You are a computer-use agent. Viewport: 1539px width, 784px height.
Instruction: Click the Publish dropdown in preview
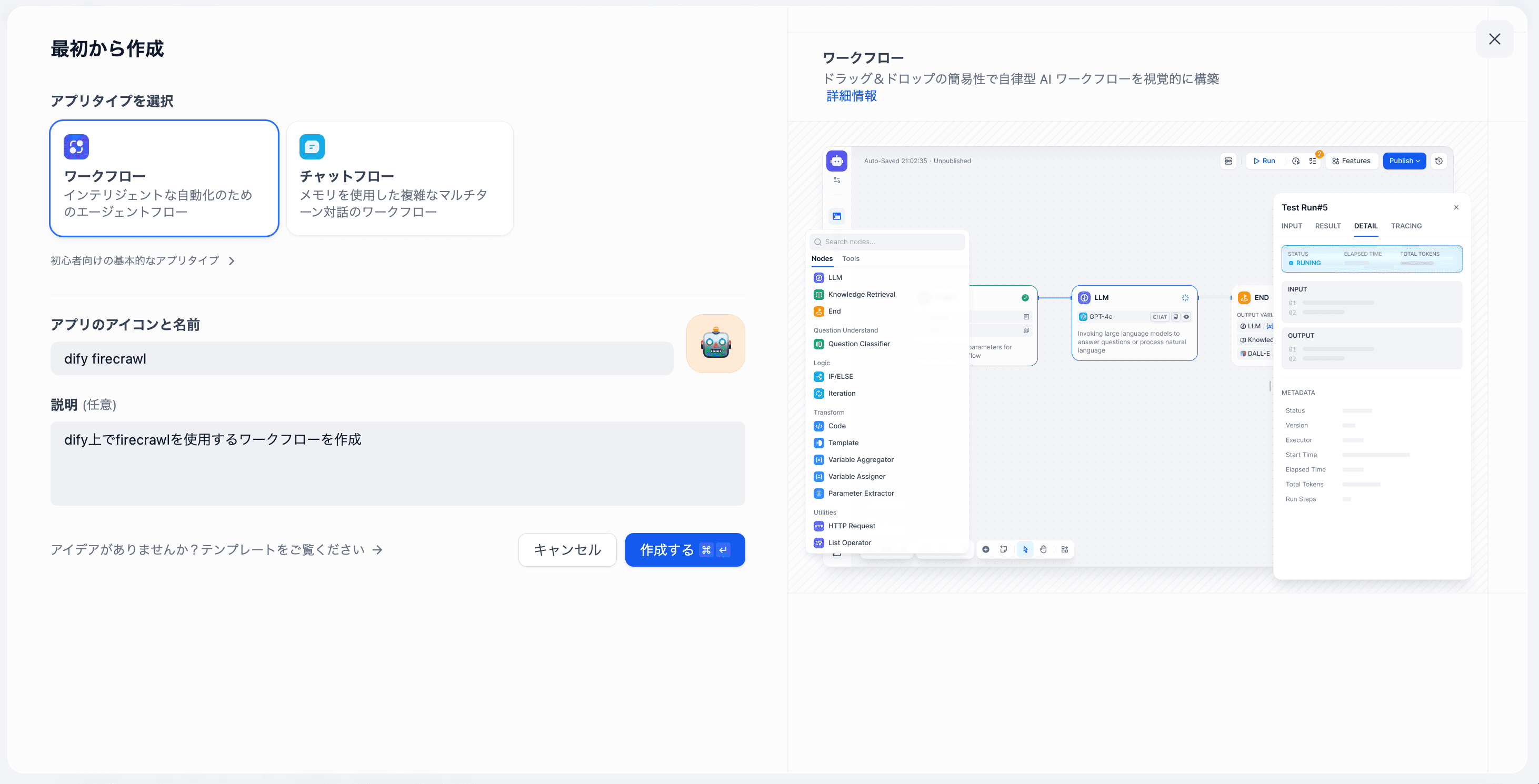[1404, 161]
